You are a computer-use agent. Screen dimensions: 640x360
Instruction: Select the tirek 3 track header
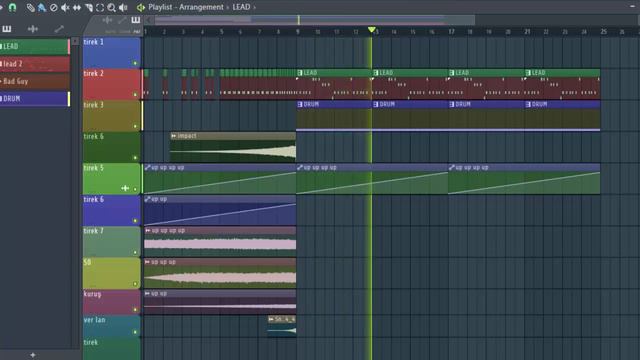111,116
